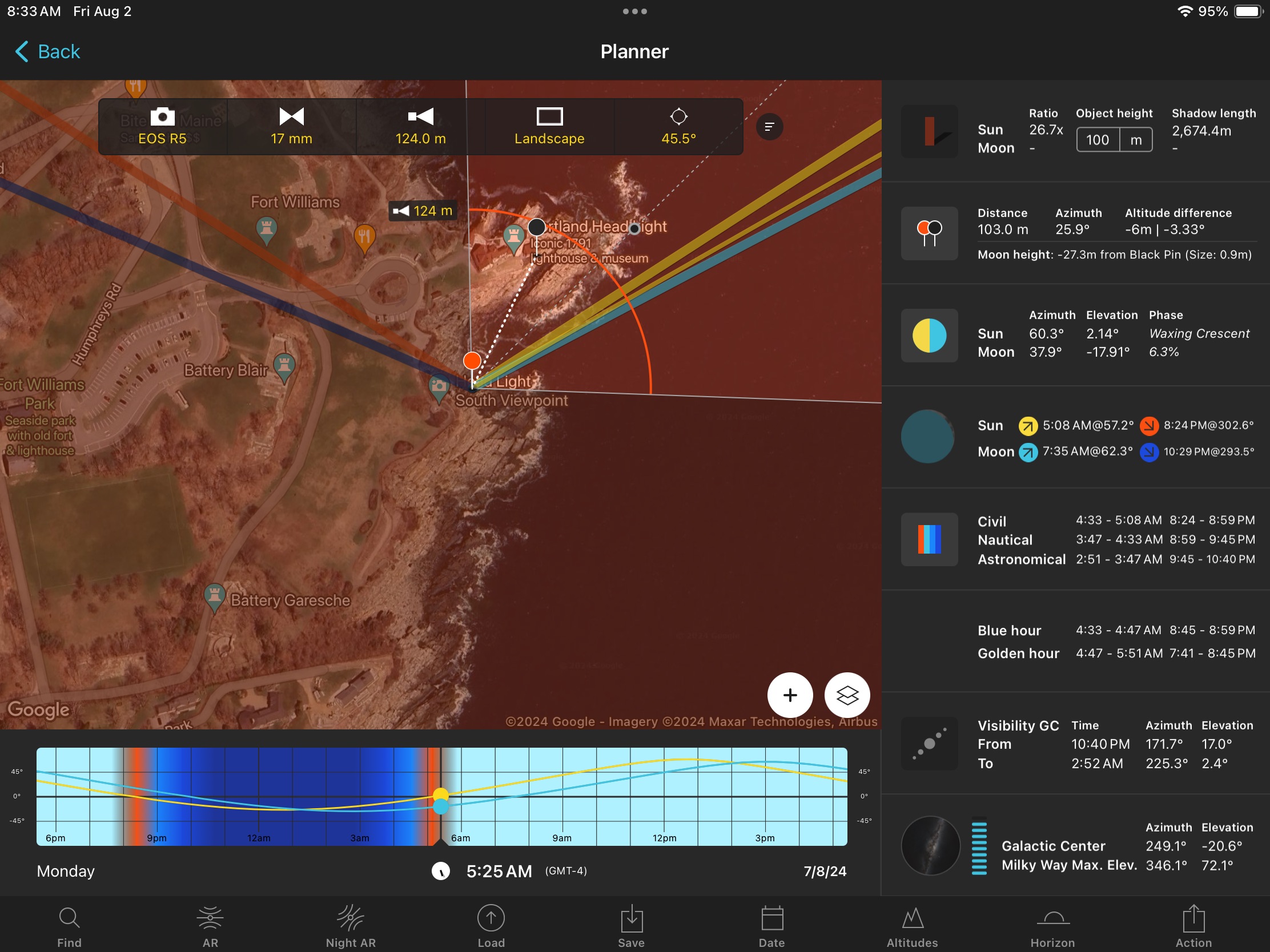The image size is (1270, 952).
Task: Tap the Load plan icon
Action: tap(491, 927)
